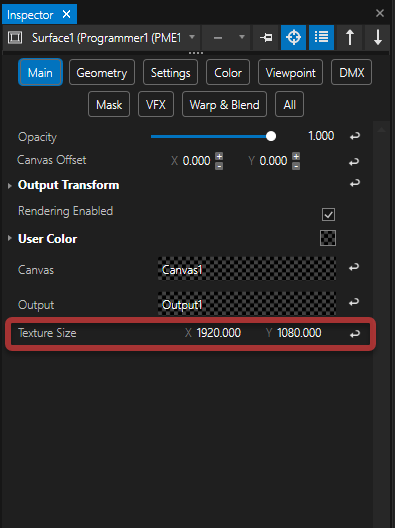Switch to the Geometry tab
Image resolution: width=395 pixels, height=528 pixels.
(102, 72)
